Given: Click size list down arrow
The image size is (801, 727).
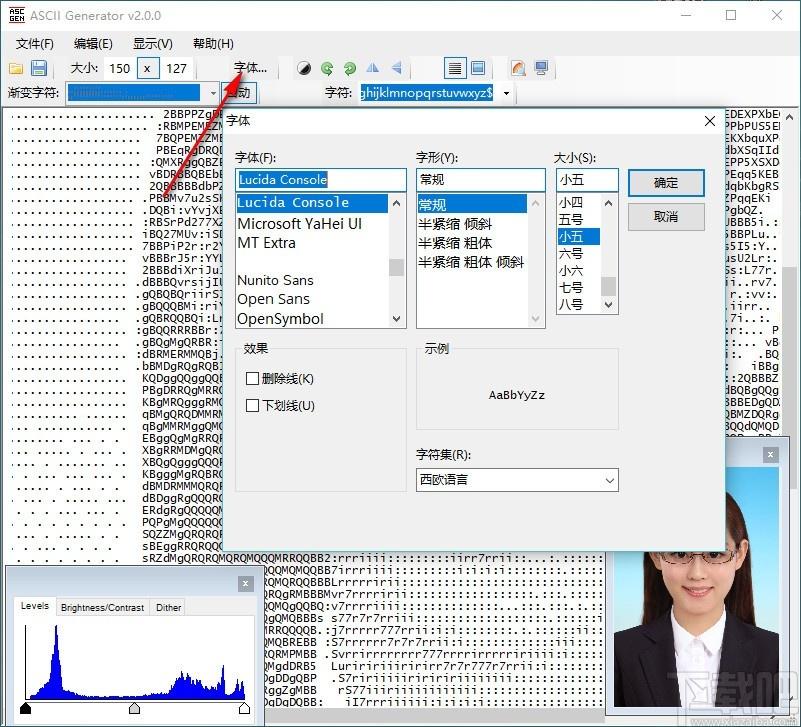Looking at the screenshot, I should click(x=608, y=304).
